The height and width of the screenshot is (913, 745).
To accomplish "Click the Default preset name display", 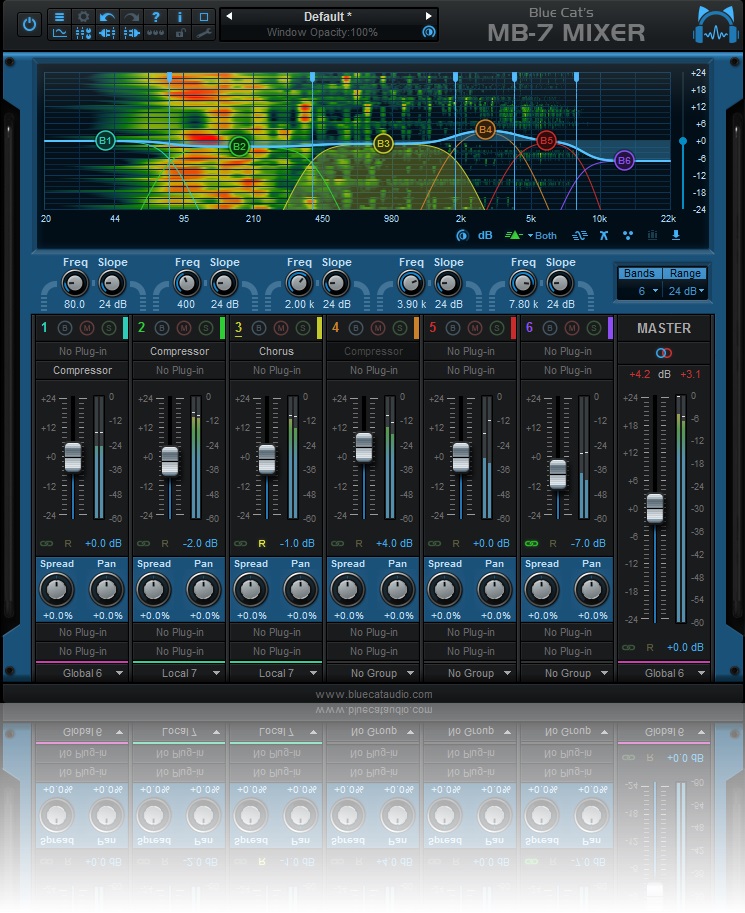I will click(328, 17).
